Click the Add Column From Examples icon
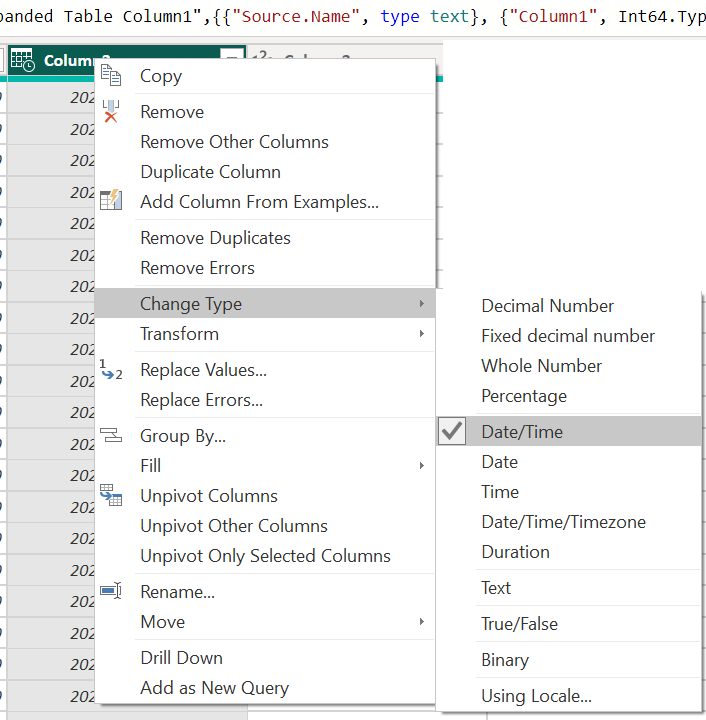This screenshot has width=706, height=720. click(111, 201)
